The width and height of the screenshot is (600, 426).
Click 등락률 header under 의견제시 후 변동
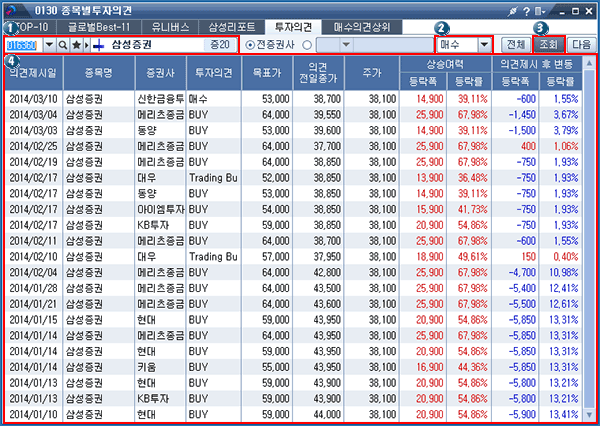[561, 81]
